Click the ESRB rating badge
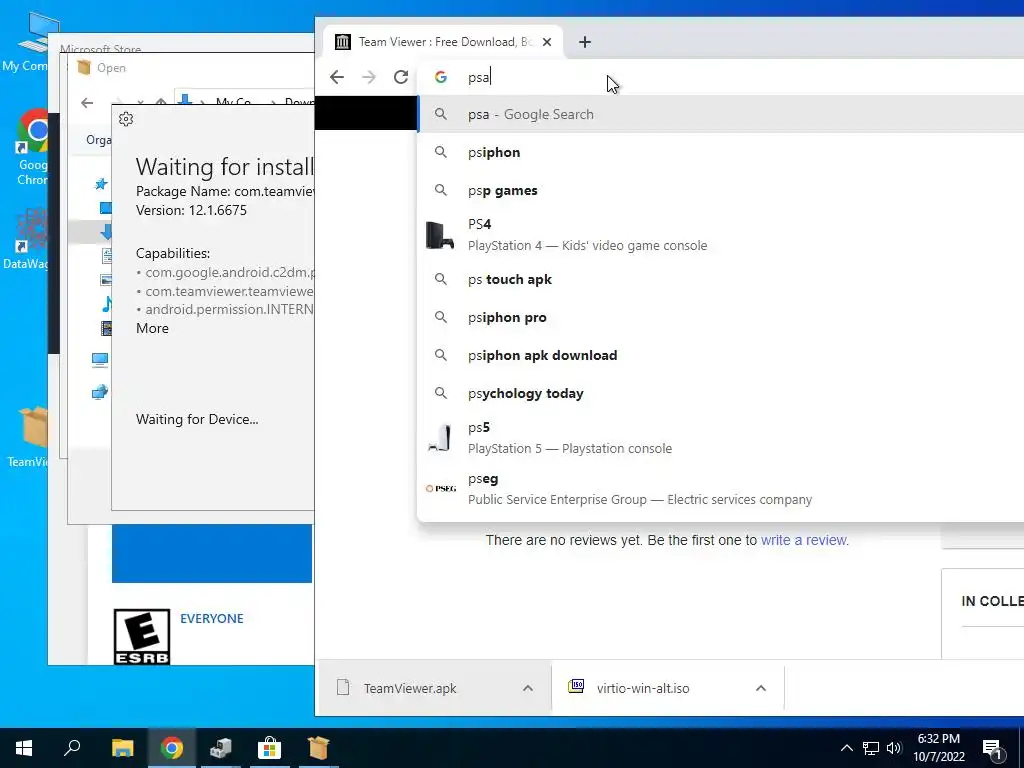Image resolution: width=1024 pixels, height=768 pixels. (142, 637)
